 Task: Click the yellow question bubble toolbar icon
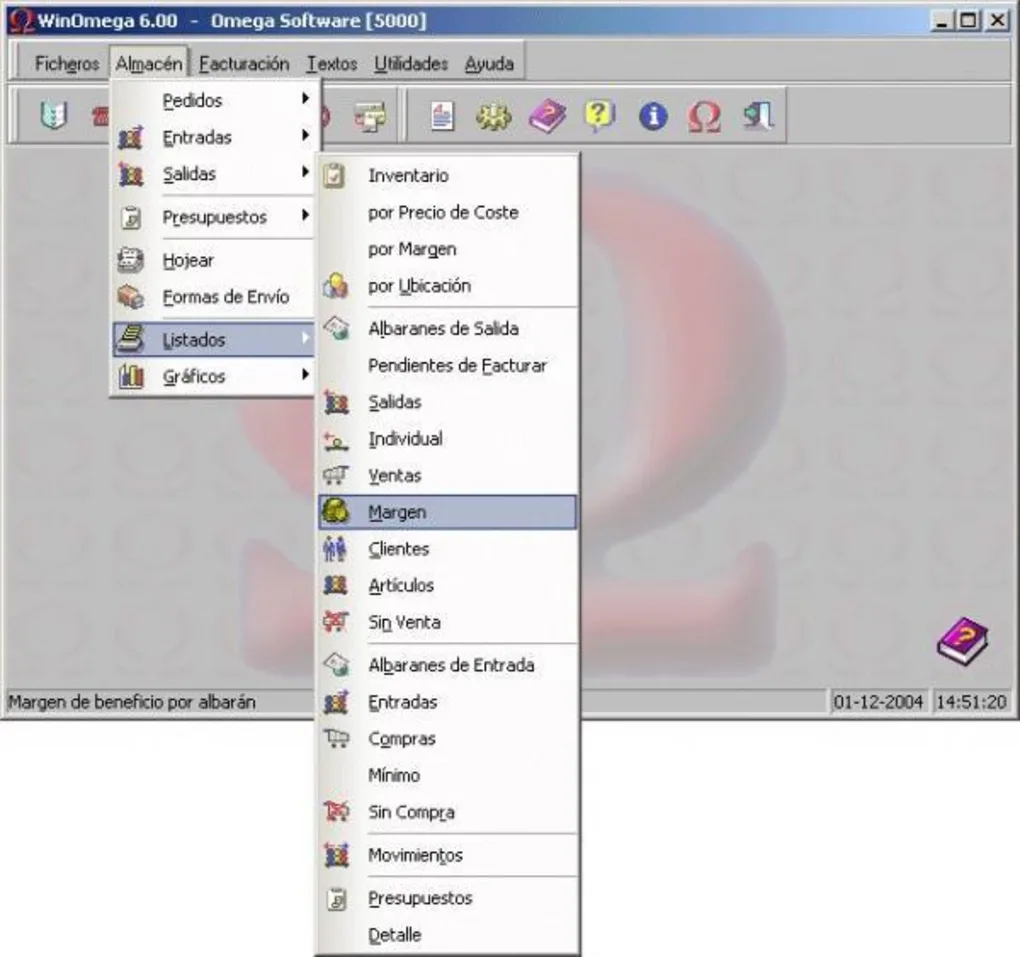pyautogui.click(x=599, y=116)
